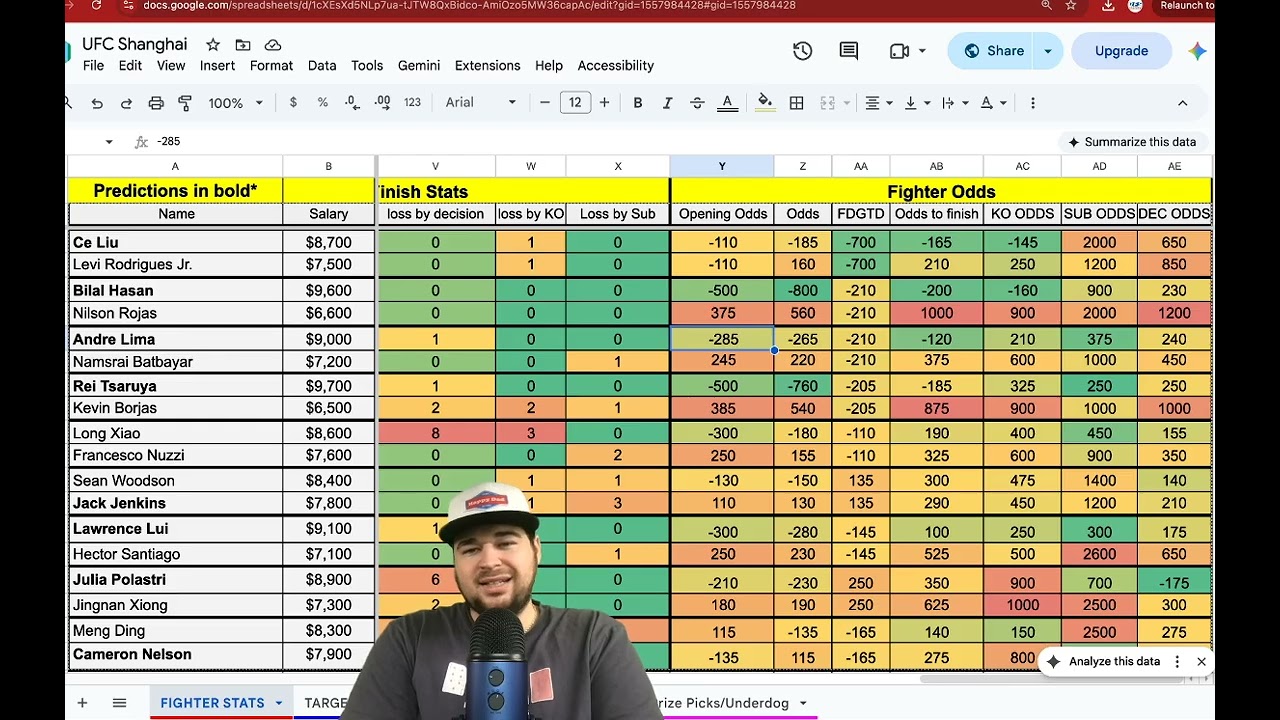The width and height of the screenshot is (1280, 720).
Task: Open the zoom level dropdown
Action: 235,103
